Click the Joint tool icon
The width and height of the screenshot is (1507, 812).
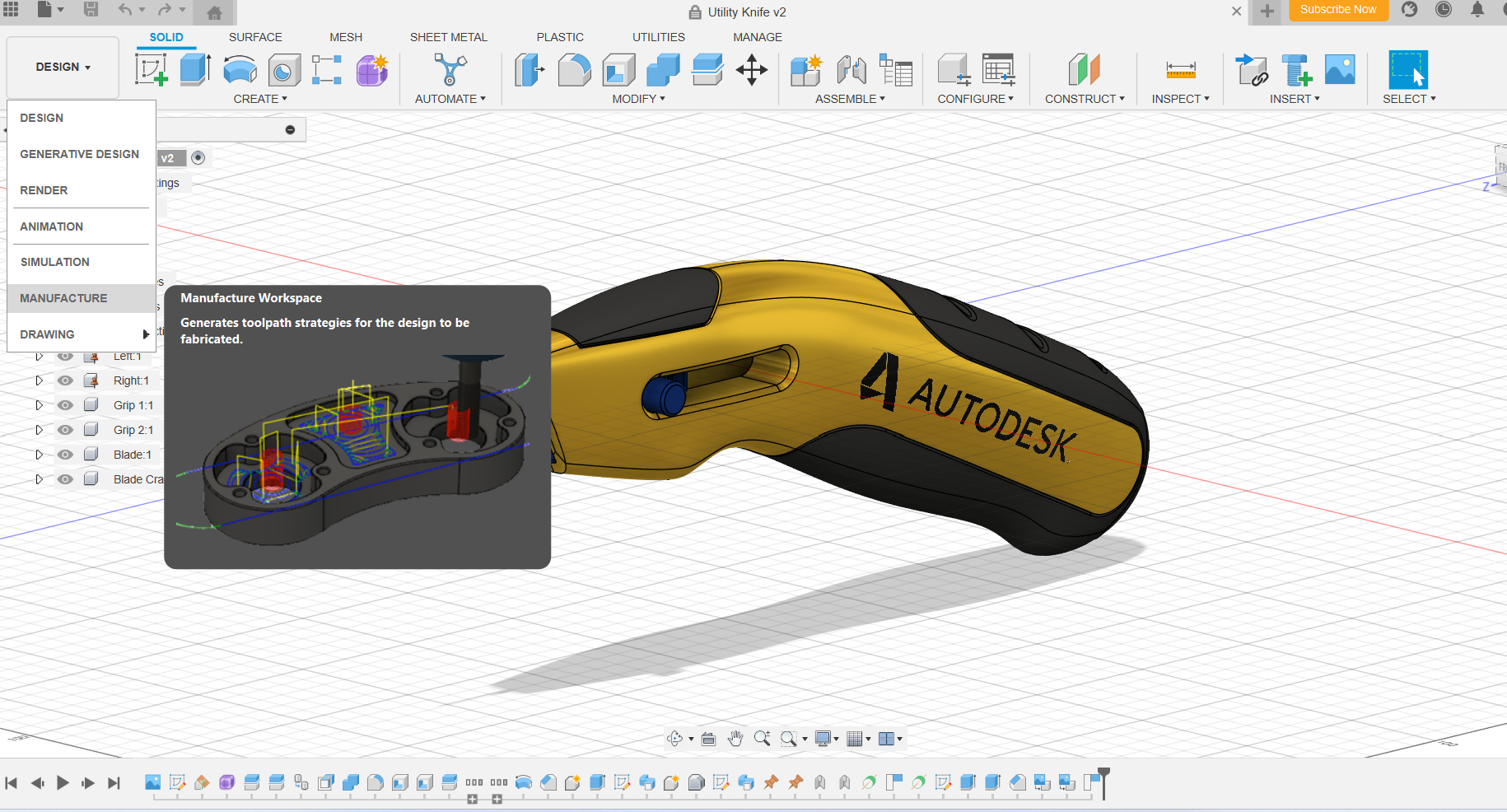[x=851, y=70]
